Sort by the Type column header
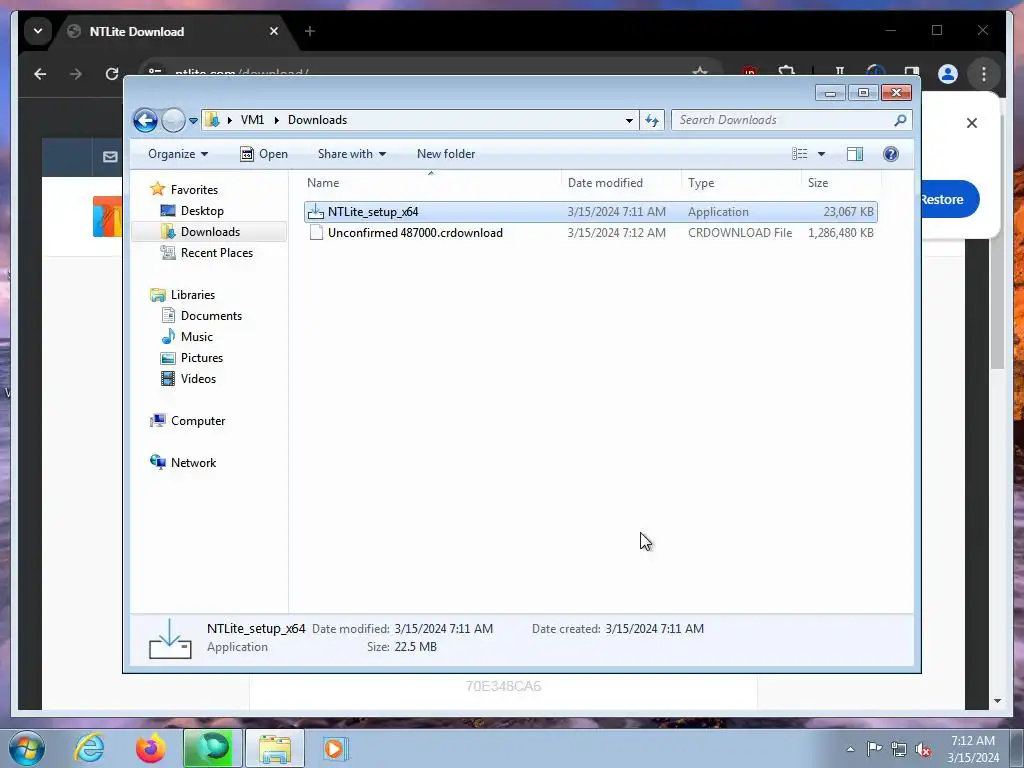 (x=741, y=183)
